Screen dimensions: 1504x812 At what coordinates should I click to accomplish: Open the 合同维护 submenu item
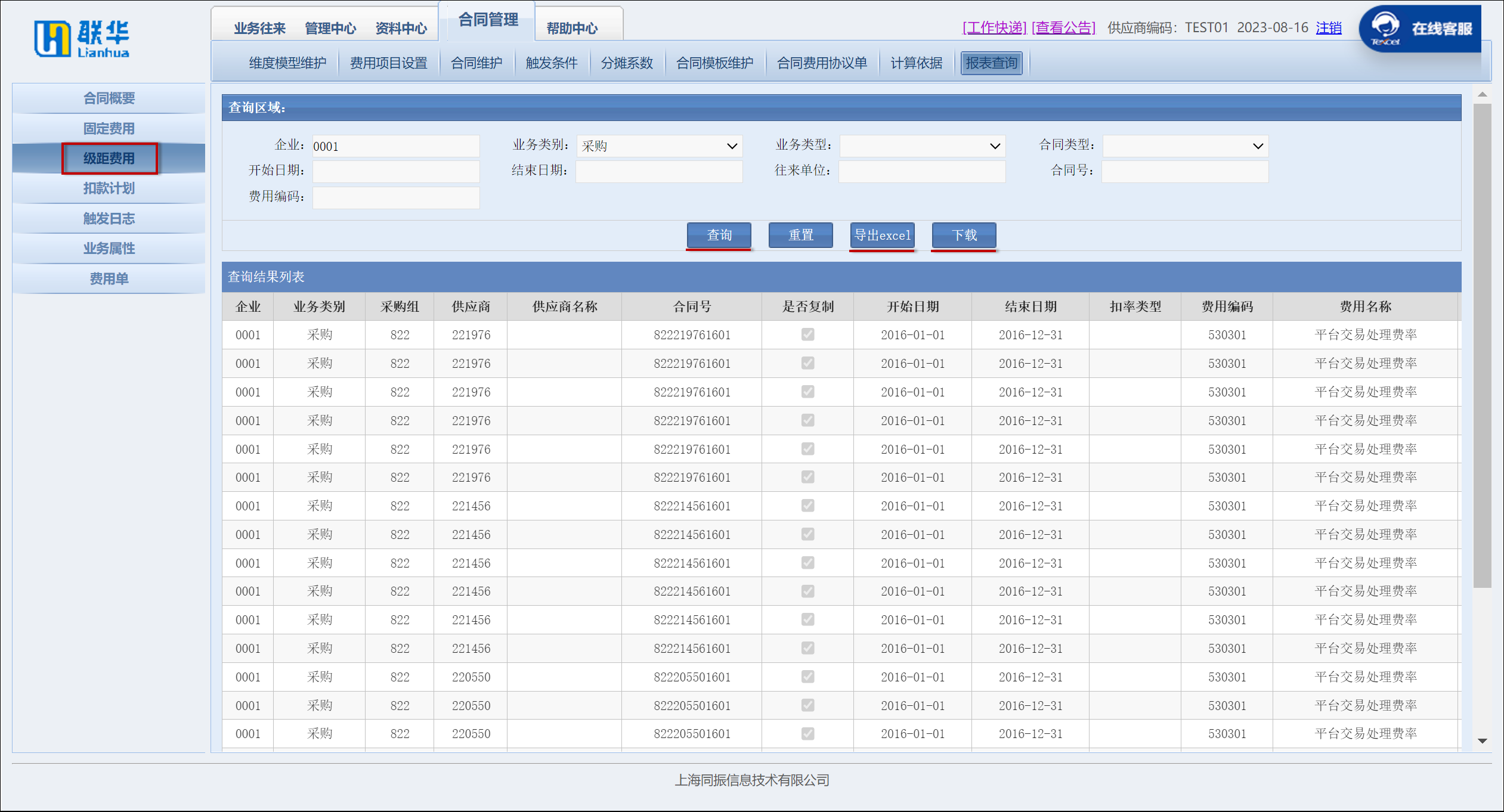pos(476,63)
